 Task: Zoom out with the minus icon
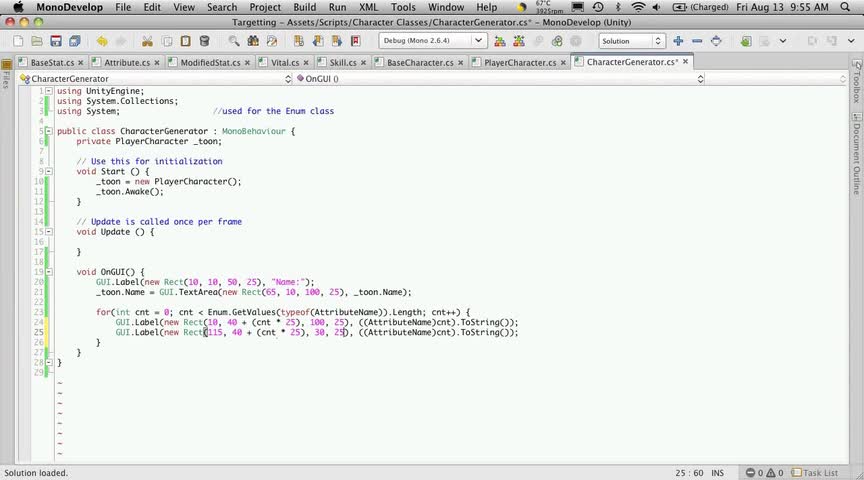pos(697,41)
